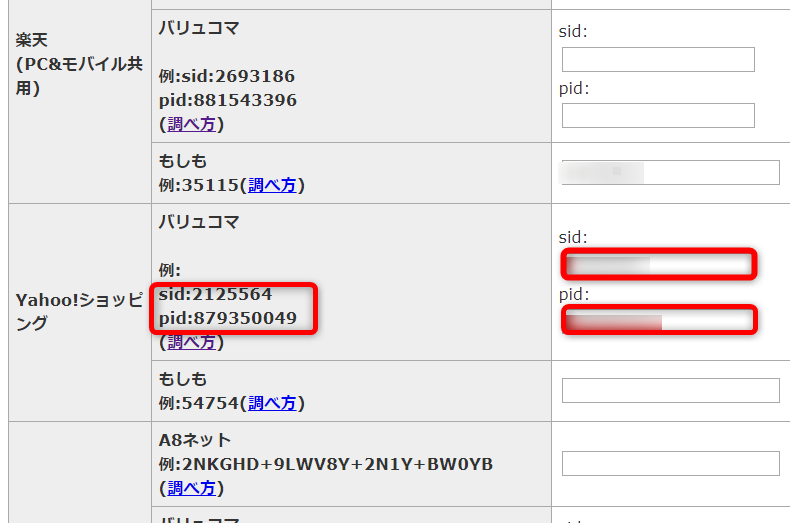This screenshot has width=790, height=523.
Task: Open 調べ方 link next to 例:35115
Action: click(x=272, y=185)
